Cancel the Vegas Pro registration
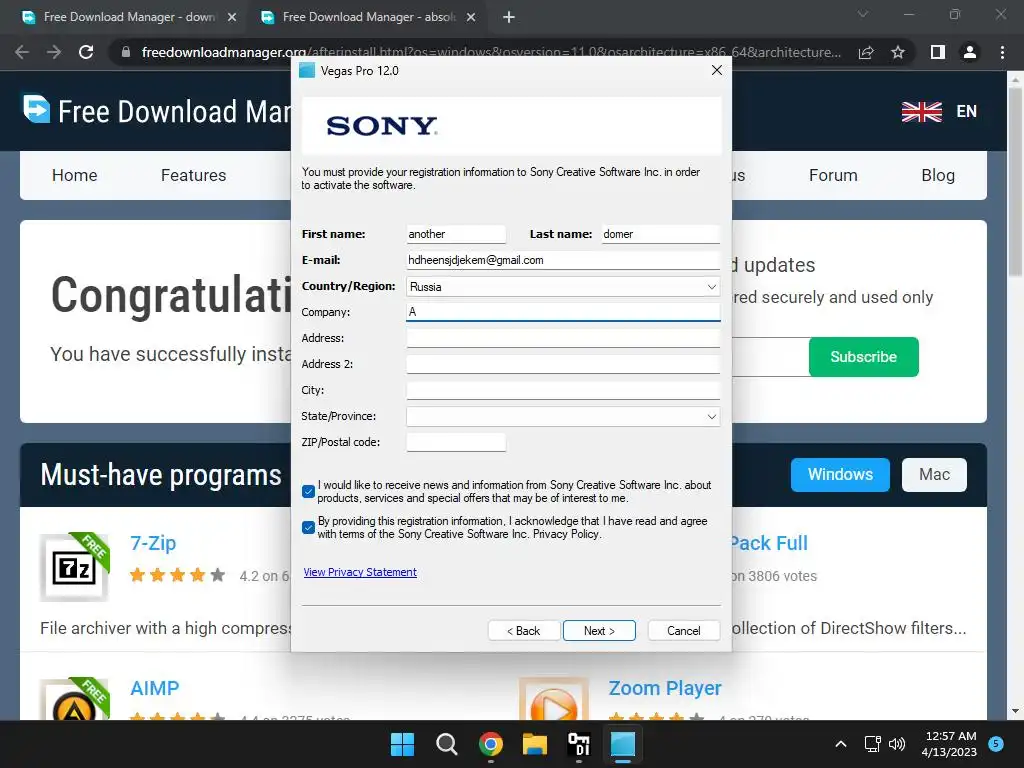Image resolution: width=1024 pixels, height=768 pixels. pos(684,631)
